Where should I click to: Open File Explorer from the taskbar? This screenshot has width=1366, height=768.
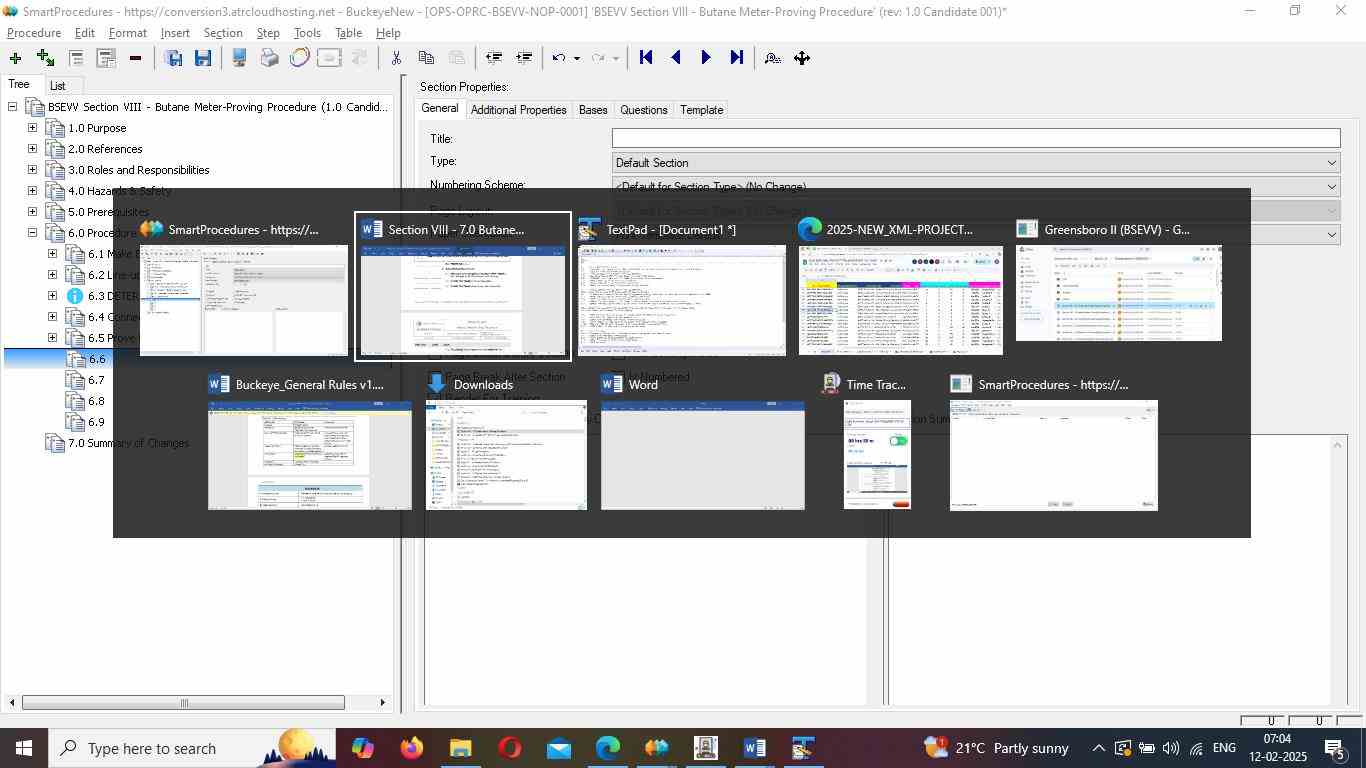(x=460, y=748)
